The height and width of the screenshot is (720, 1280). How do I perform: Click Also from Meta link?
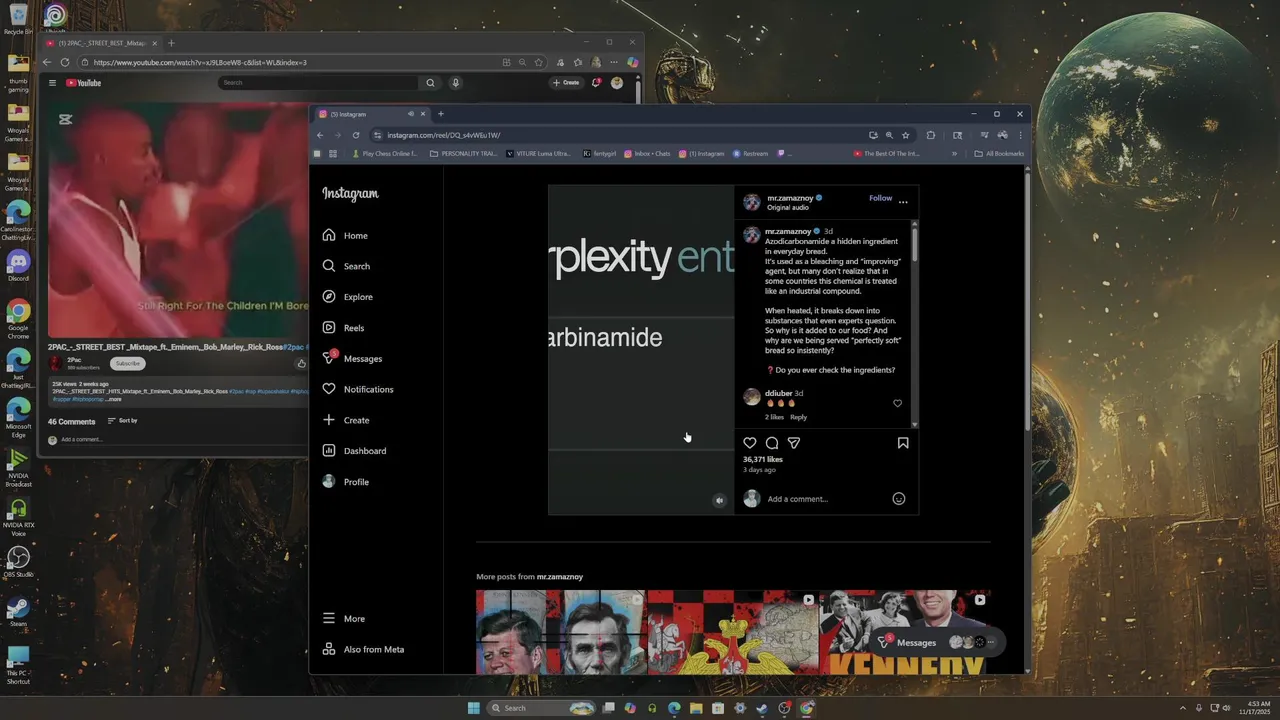363,649
